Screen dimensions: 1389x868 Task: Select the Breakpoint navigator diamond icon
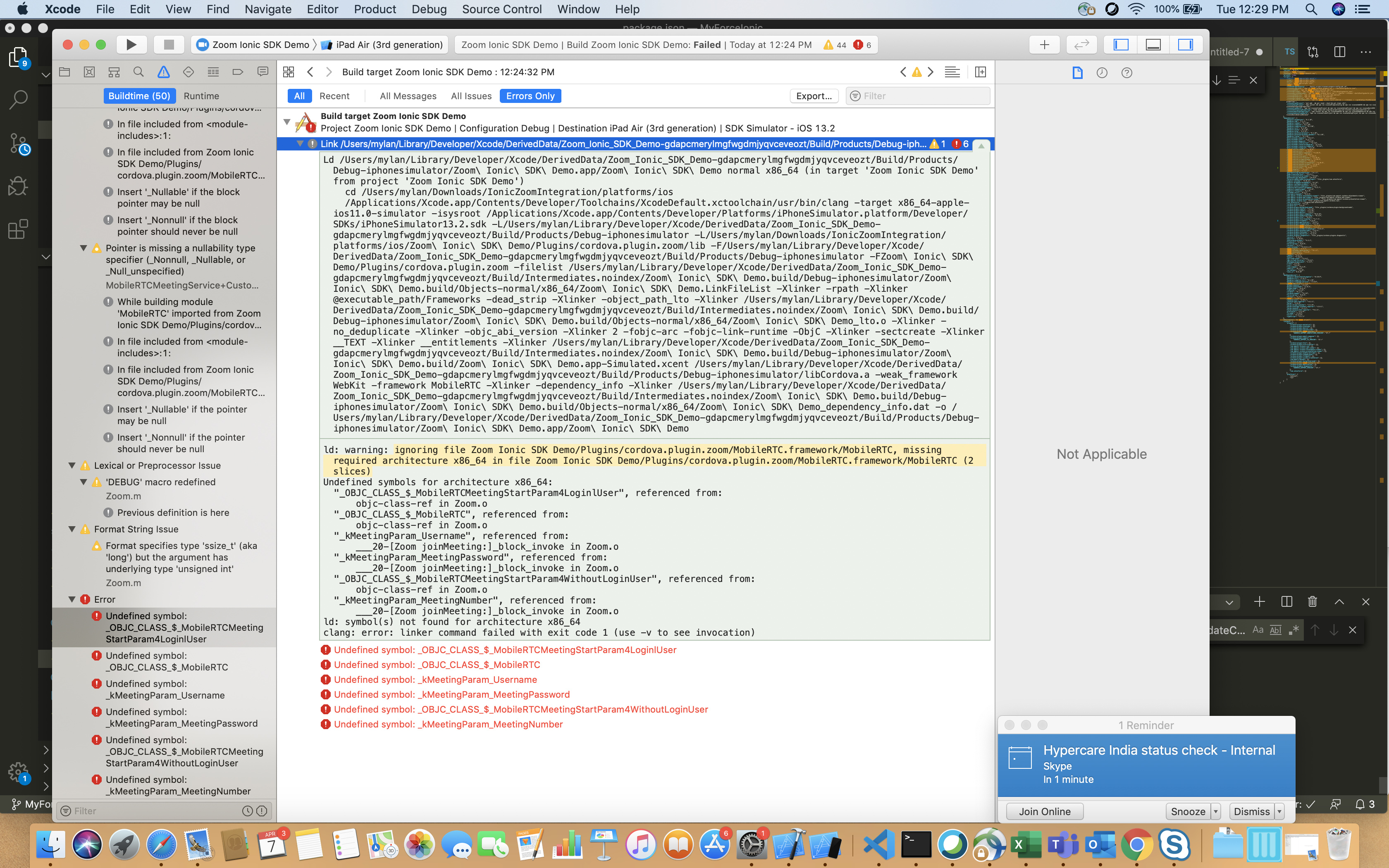pos(188,72)
